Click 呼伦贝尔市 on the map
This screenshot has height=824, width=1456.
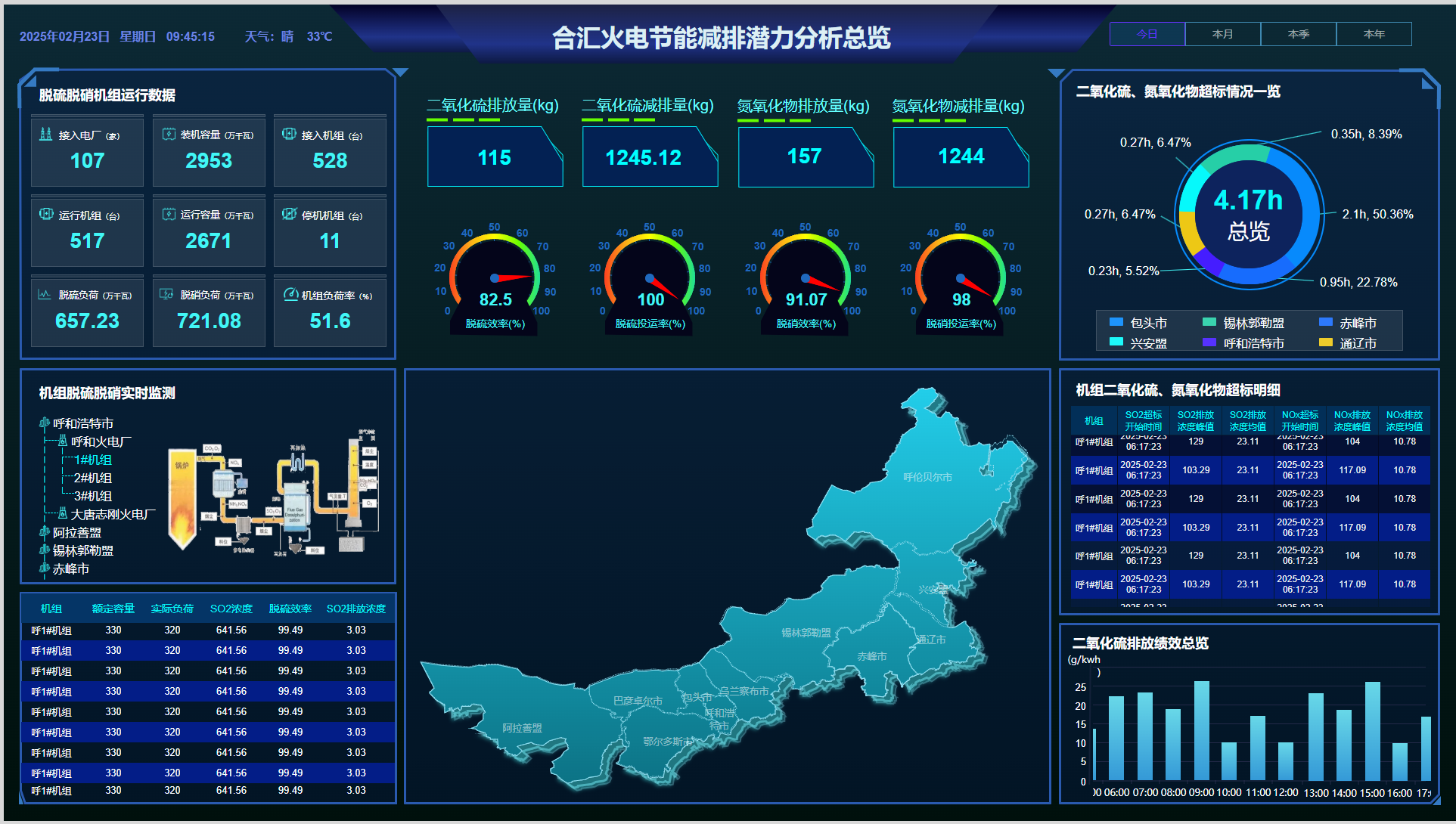[927, 477]
